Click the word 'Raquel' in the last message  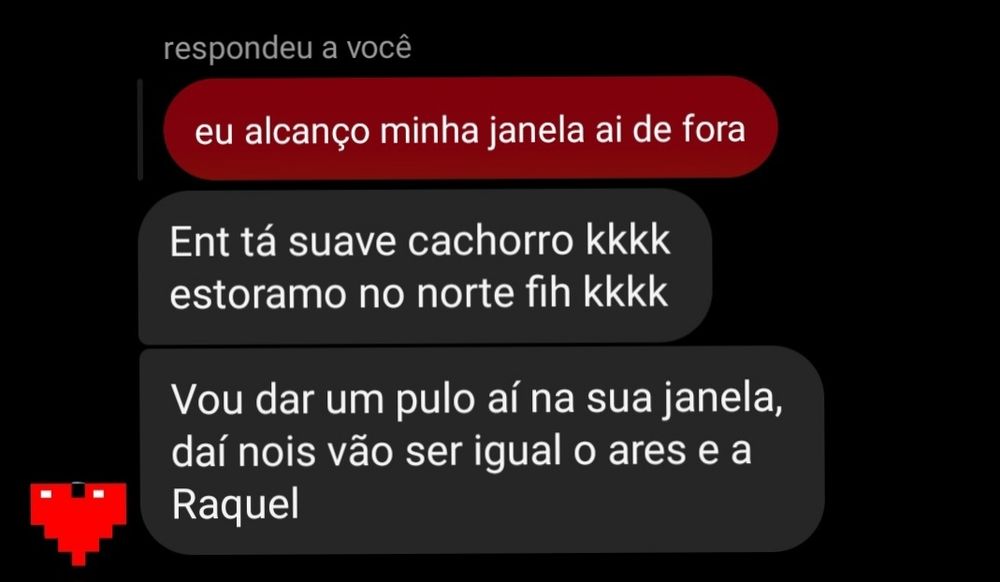[x=235, y=506]
